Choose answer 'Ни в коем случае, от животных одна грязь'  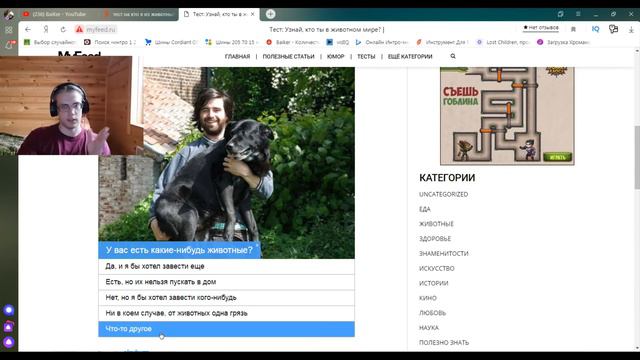[x=226, y=313]
